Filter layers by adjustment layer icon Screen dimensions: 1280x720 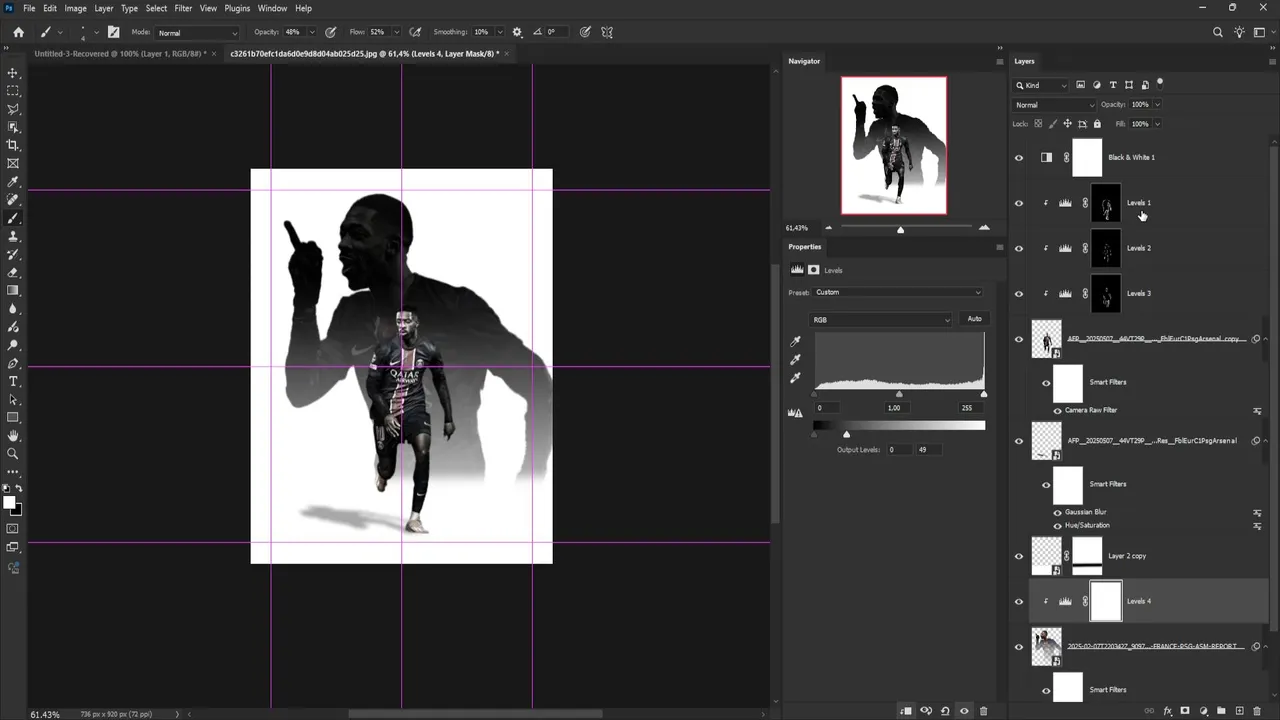1097,85
